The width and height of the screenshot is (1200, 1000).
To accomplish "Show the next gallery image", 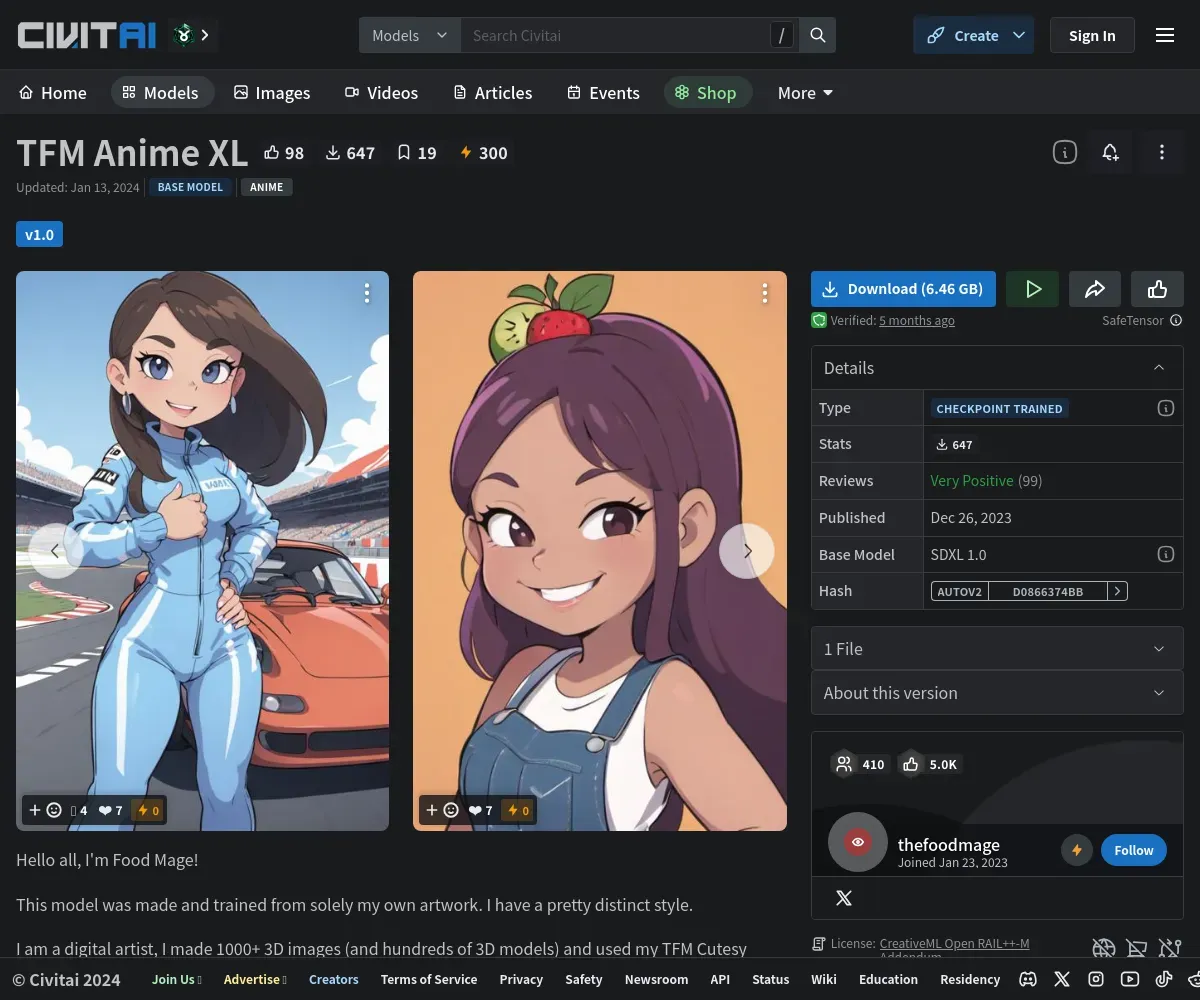I will pyautogui.click(x=747, y=551).
